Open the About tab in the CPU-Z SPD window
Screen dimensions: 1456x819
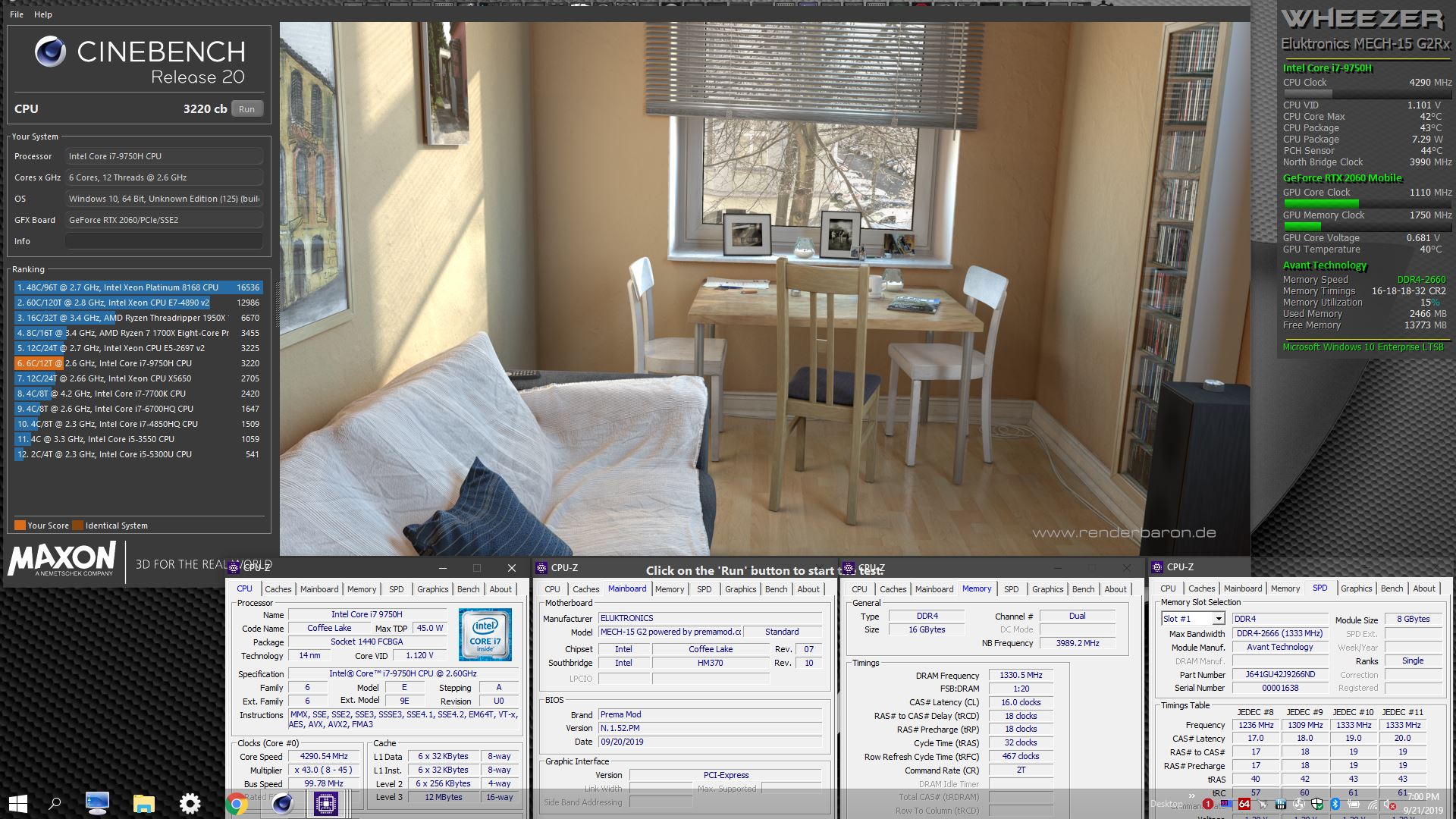click(1424, 588)
